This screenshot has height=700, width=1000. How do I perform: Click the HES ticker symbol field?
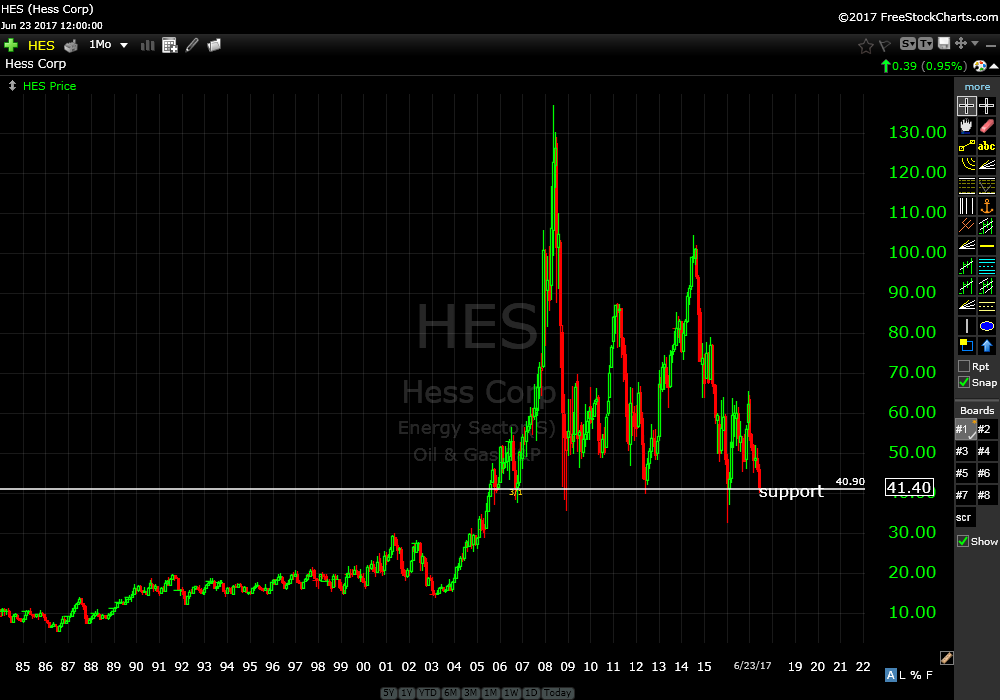point(42,45)
